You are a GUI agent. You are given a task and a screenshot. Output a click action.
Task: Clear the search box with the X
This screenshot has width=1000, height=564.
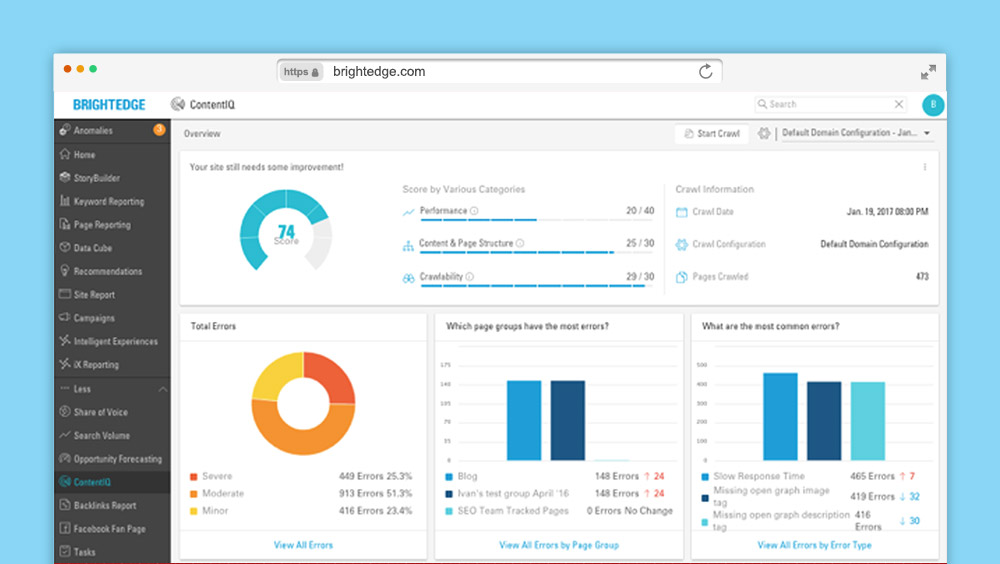click(899, 104)
